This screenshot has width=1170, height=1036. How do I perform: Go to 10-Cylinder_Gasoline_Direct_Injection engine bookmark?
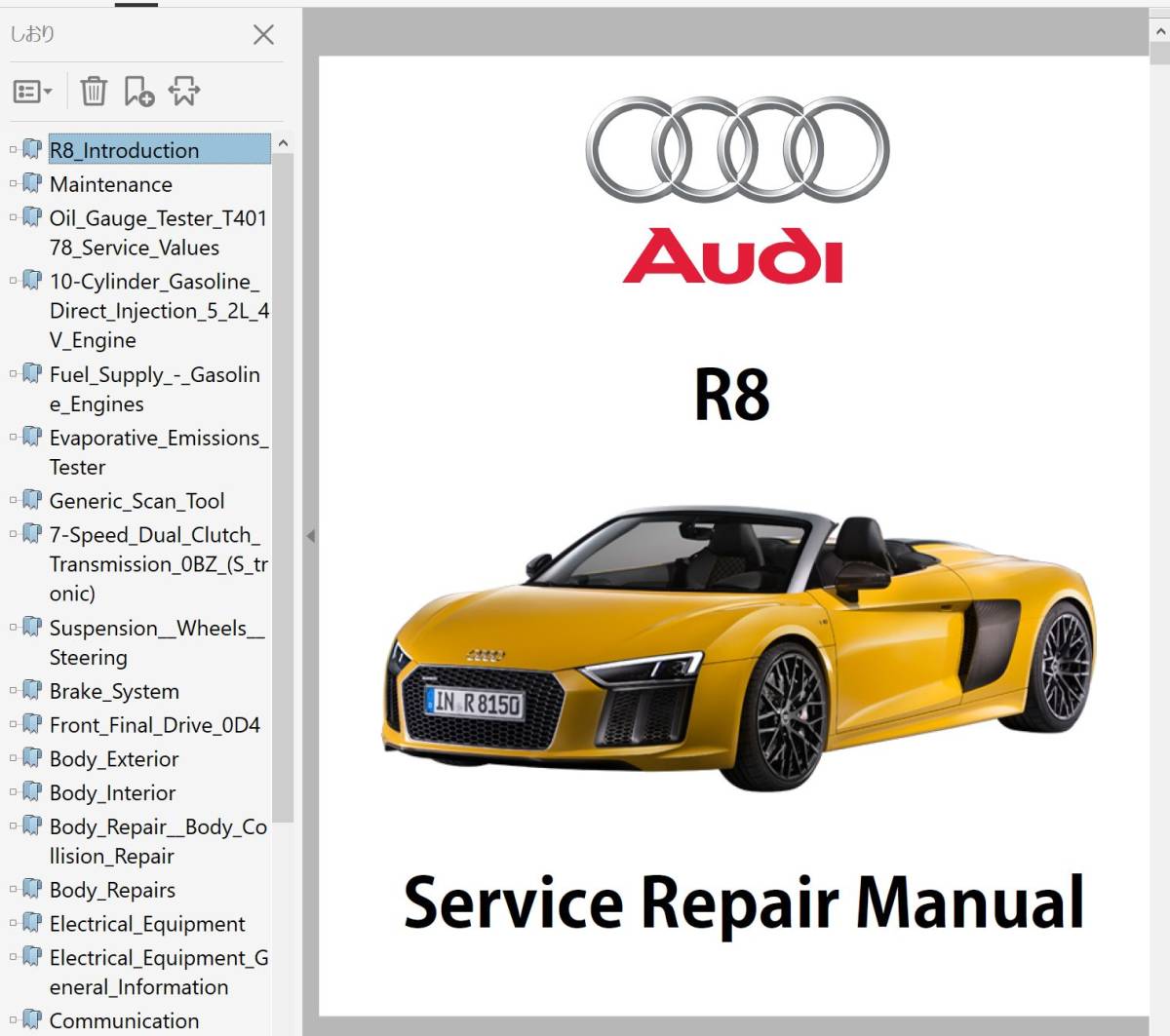(159, 311)
